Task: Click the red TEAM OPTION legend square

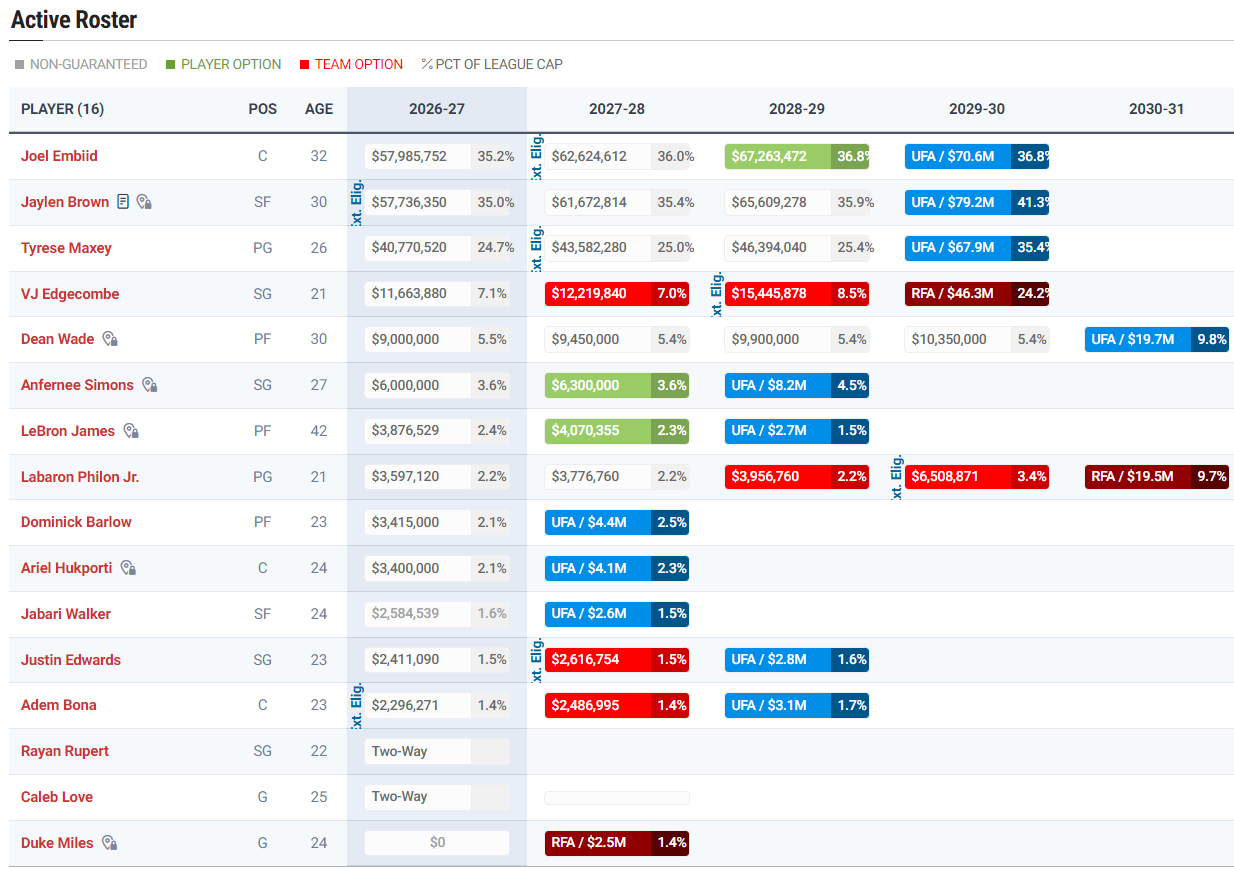Action: pos(304,65)
